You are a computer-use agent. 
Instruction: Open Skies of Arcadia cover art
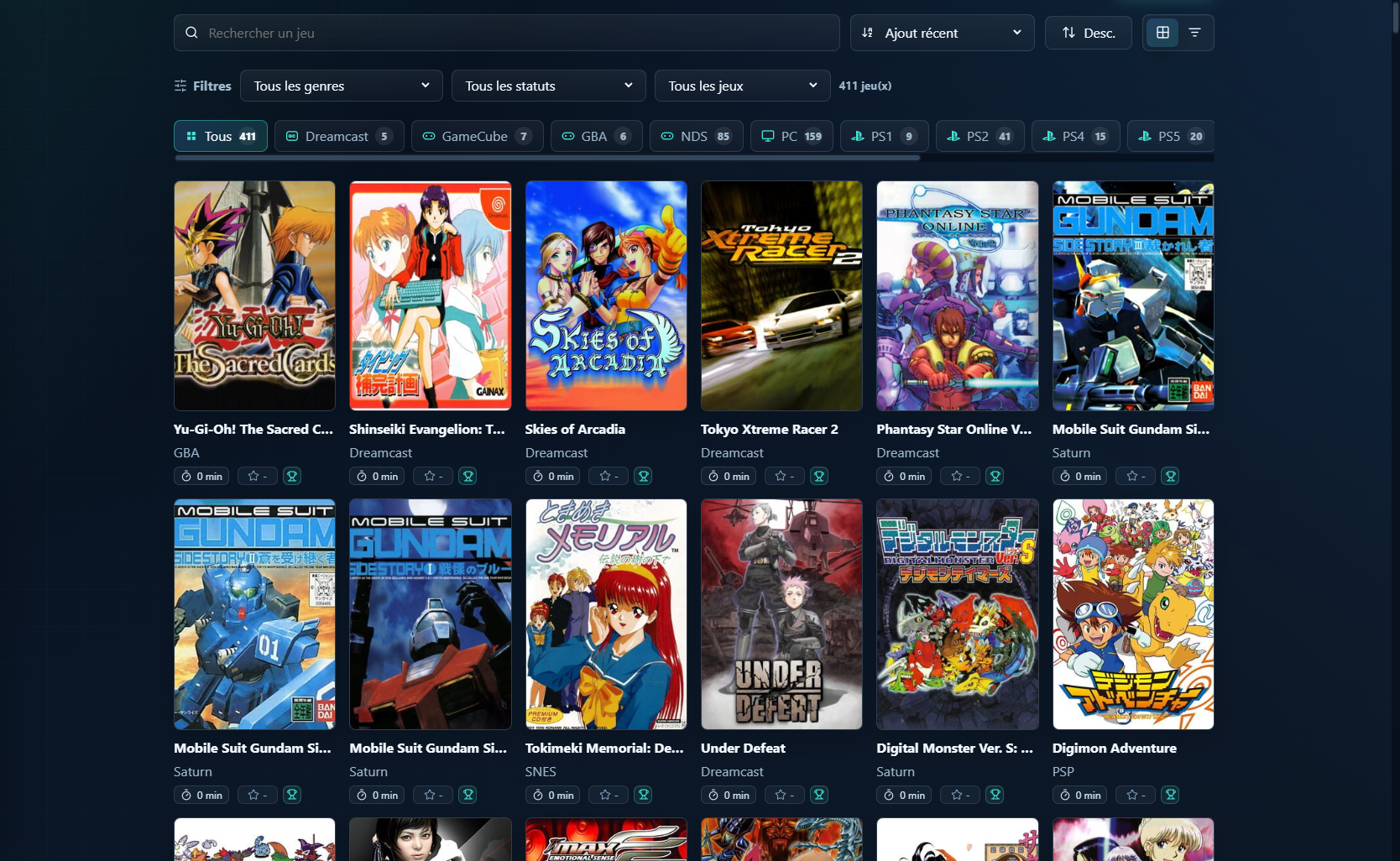click(x=606, y=296)
